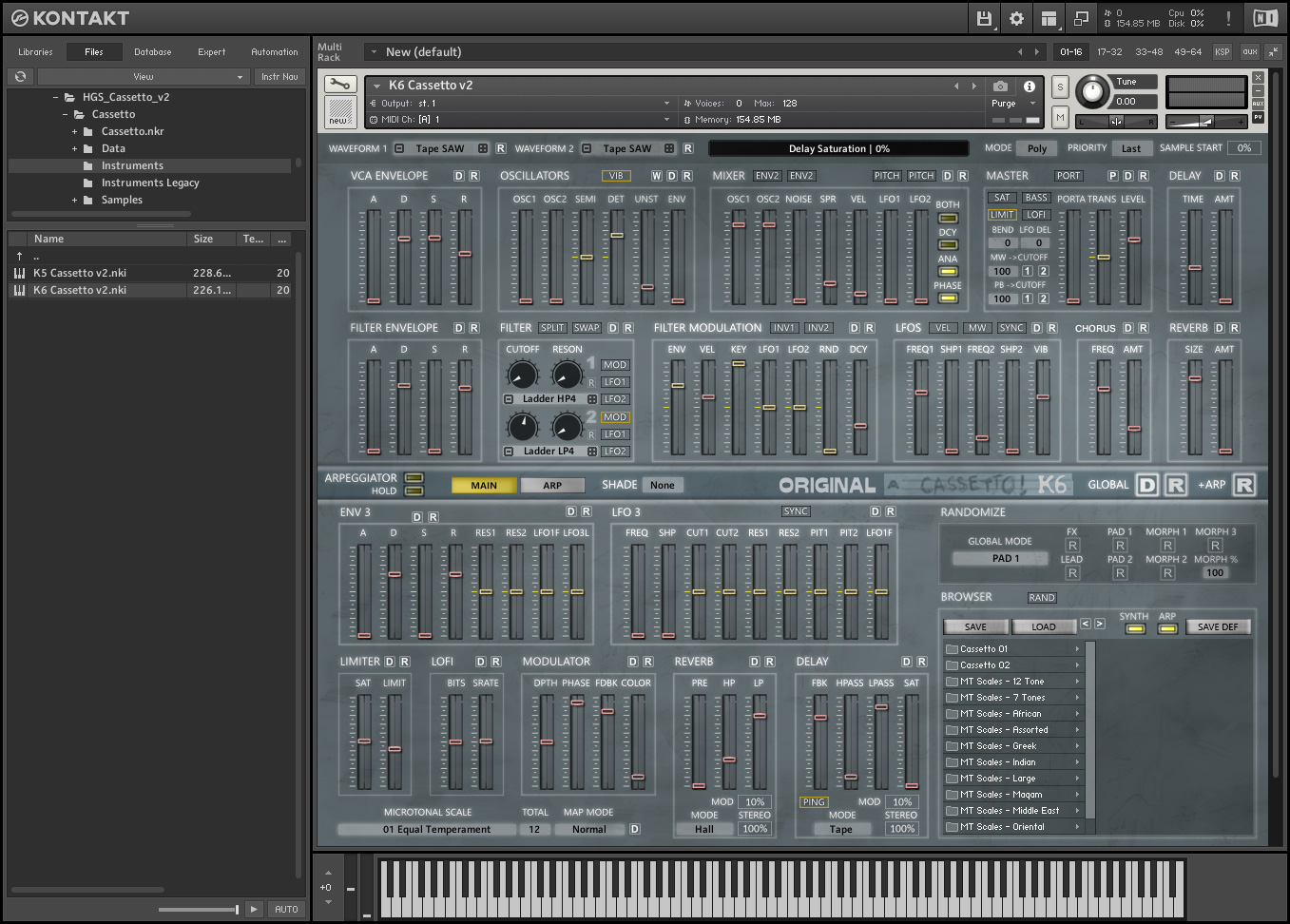This screenshot has height=924, width=1290.
Task: Open the Purge dropdown
Action: 1014,104
